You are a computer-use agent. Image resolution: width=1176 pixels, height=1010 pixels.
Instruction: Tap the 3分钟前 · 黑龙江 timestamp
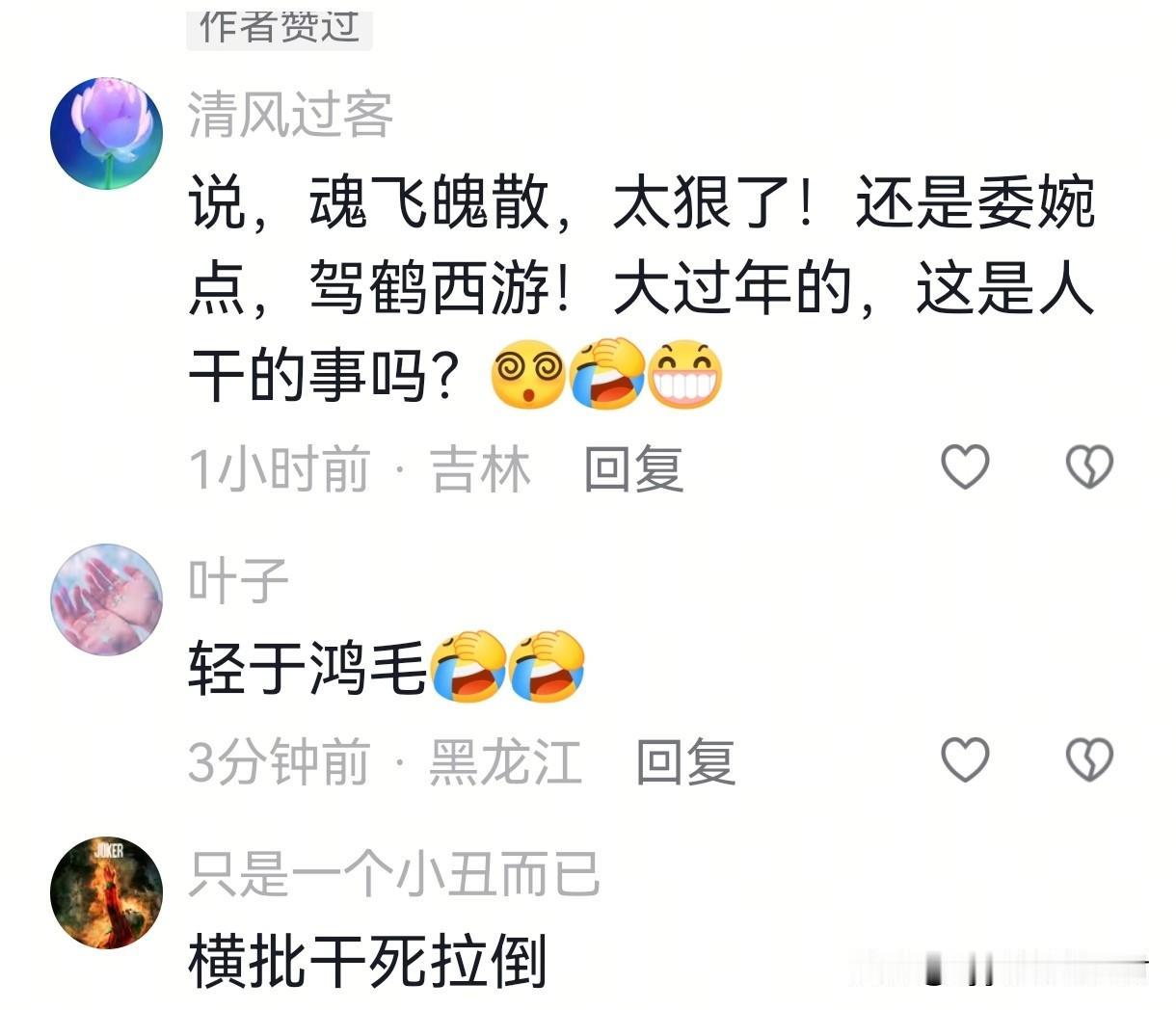point(385,762)
